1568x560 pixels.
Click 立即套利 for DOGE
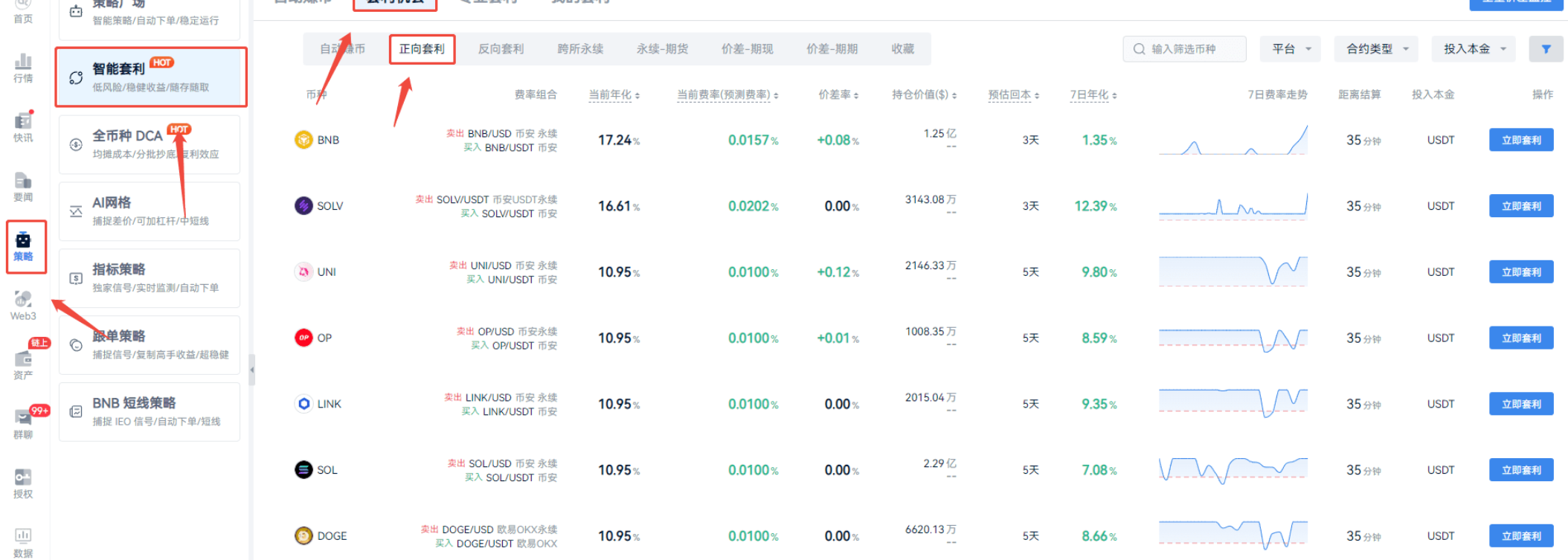tap(1521, 535)
